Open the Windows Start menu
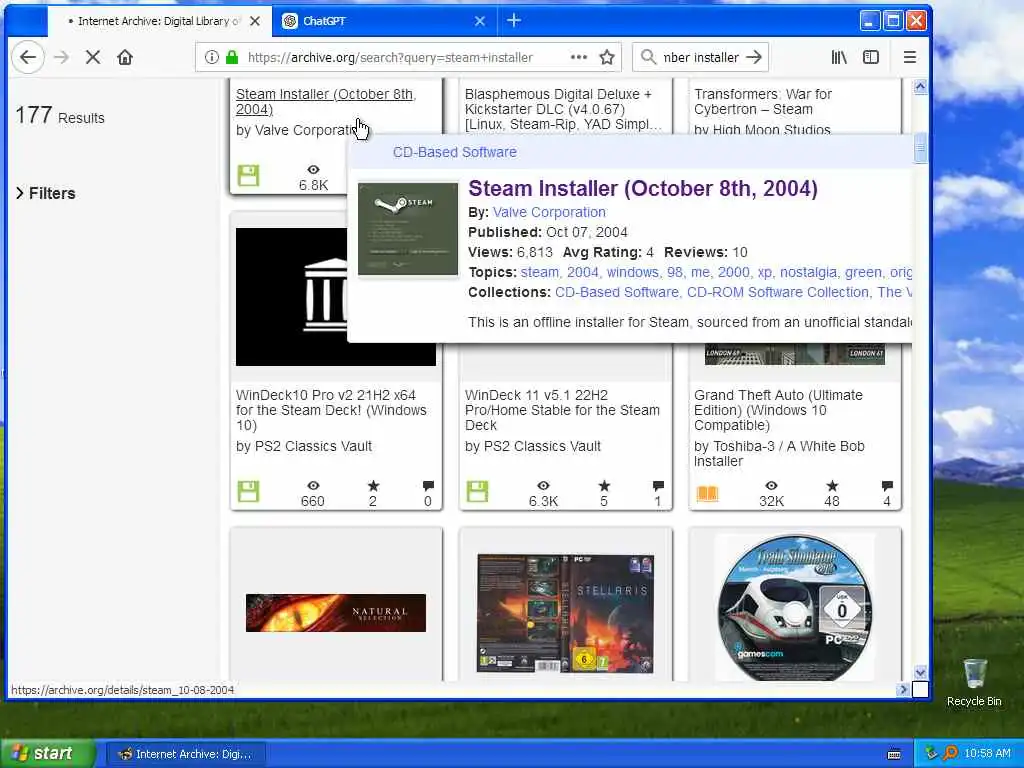Image resolution: width=1024 pixels, height=768 pixels. (x=47, y=753)
